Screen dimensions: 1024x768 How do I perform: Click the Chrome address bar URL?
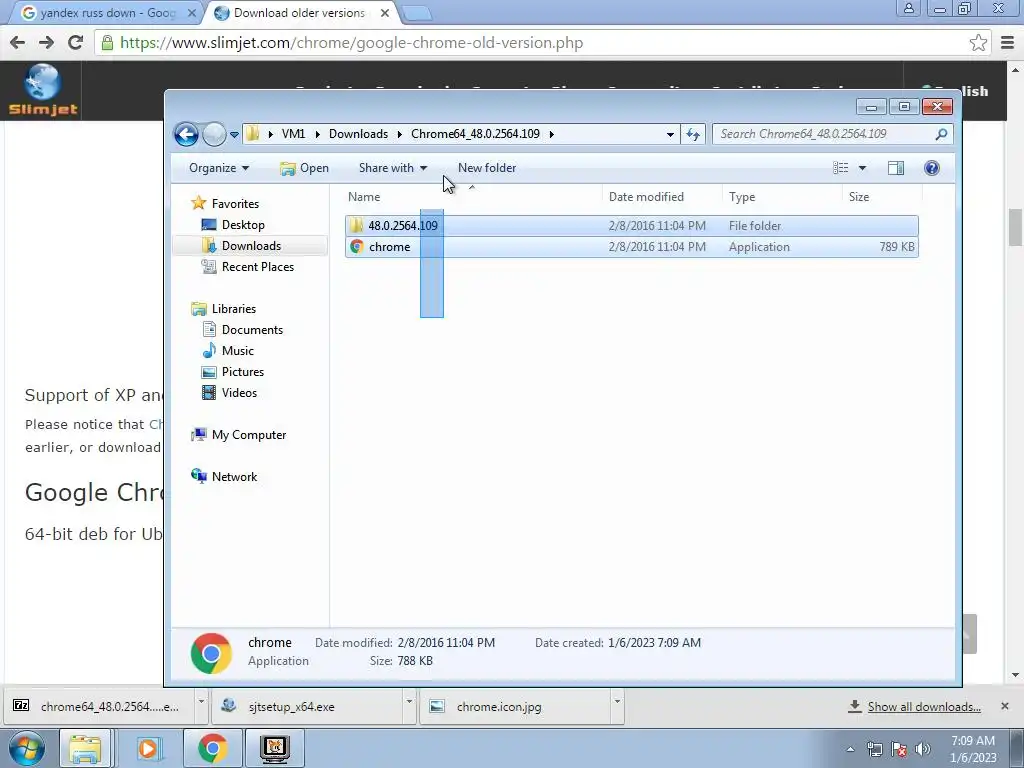(351, 43)
